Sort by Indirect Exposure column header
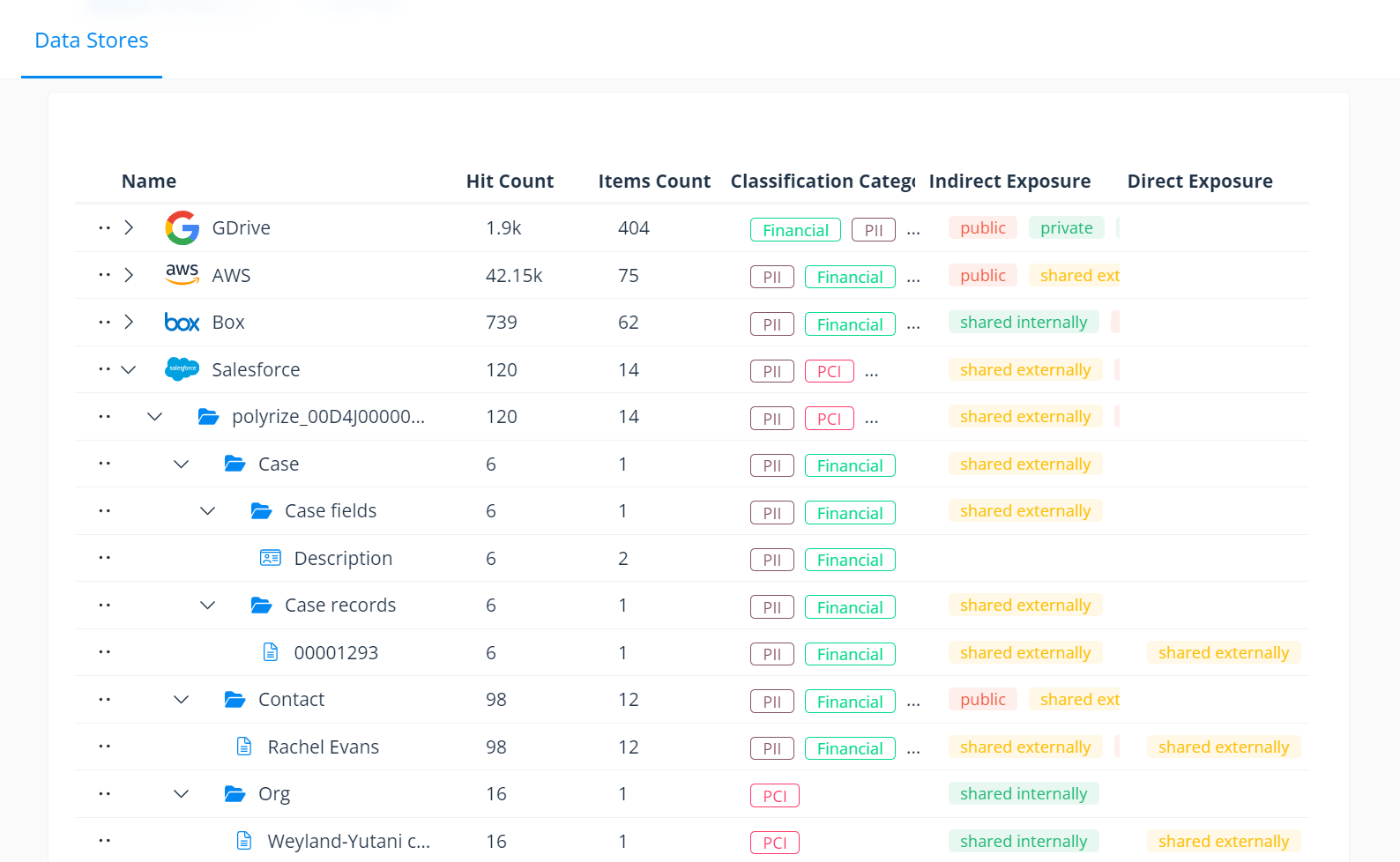The image size is (1400, 862). pos(1009,182)
